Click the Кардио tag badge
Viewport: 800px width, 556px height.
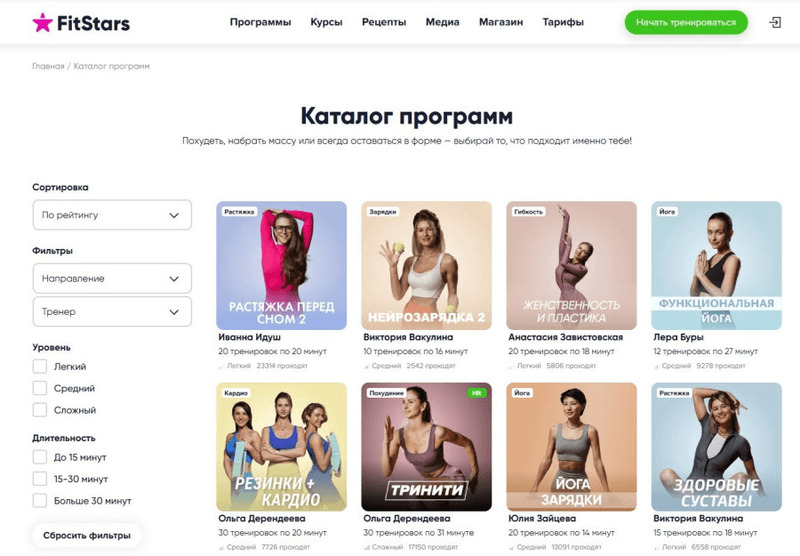(236, 393)
